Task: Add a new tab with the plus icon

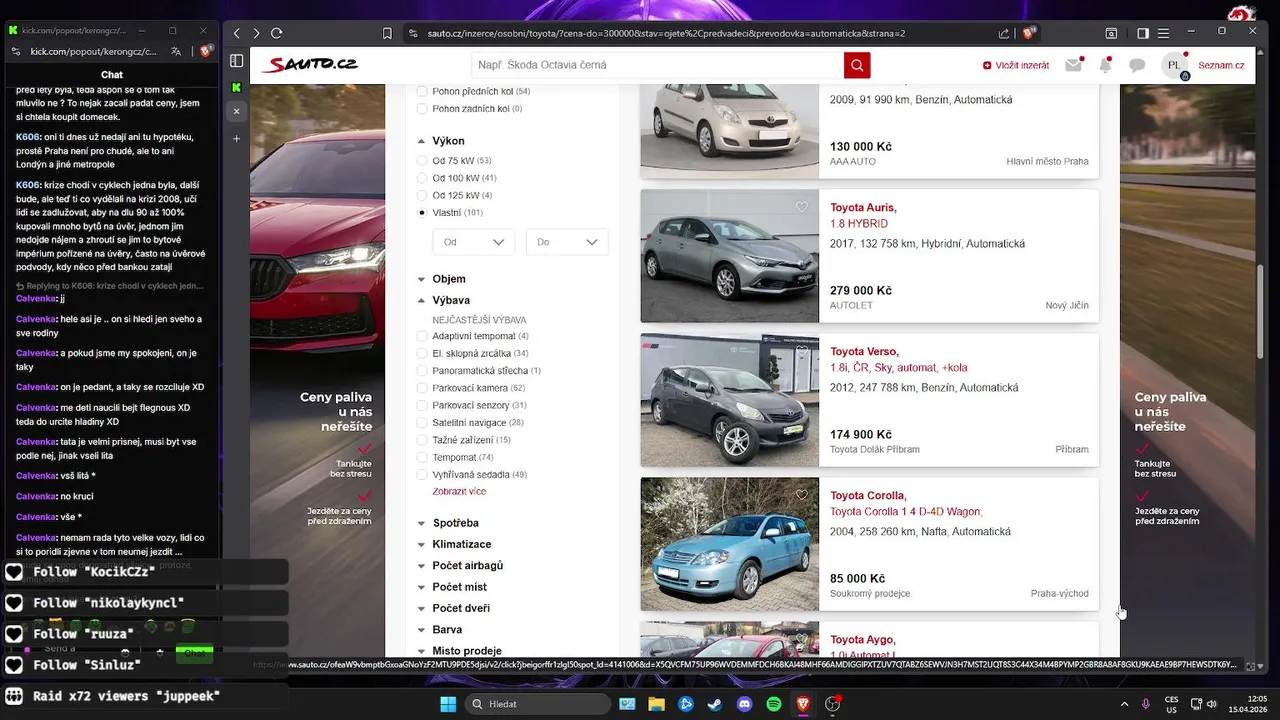Action: click(x=237, y=138)
